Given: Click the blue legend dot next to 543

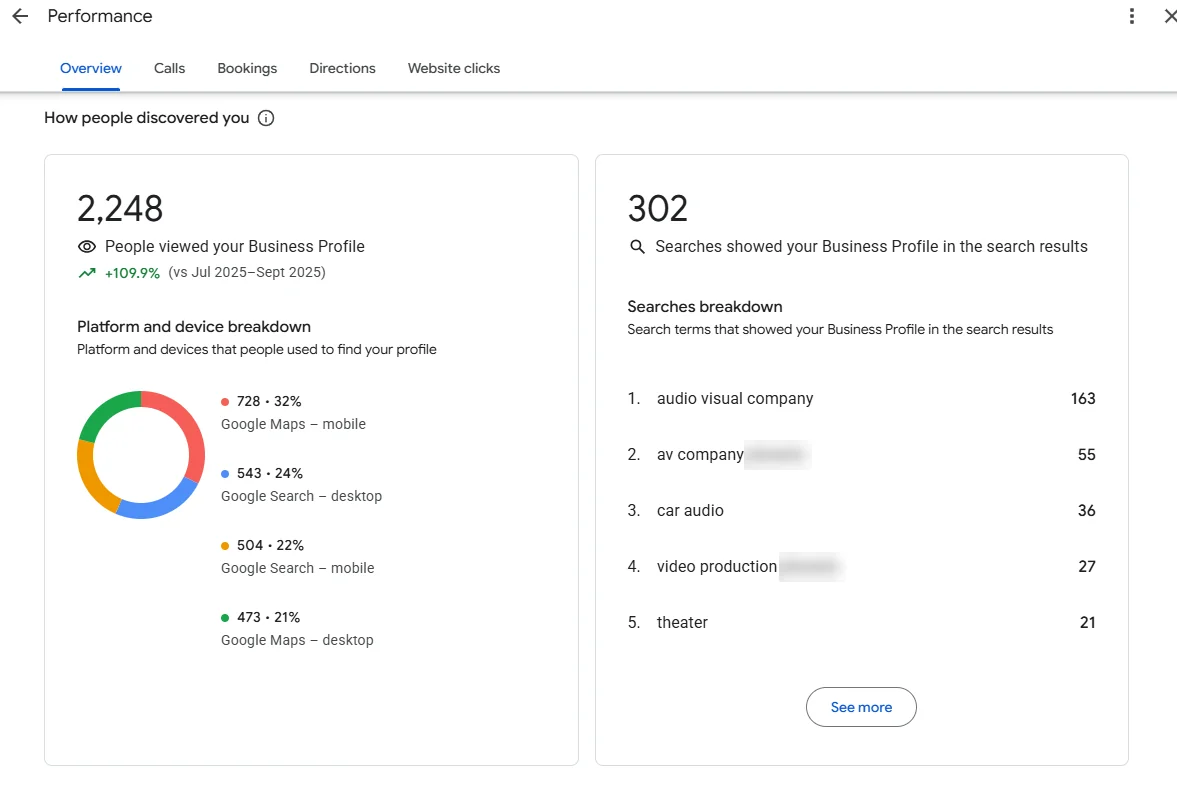Looking at the screenshot, I should (224, 474).
